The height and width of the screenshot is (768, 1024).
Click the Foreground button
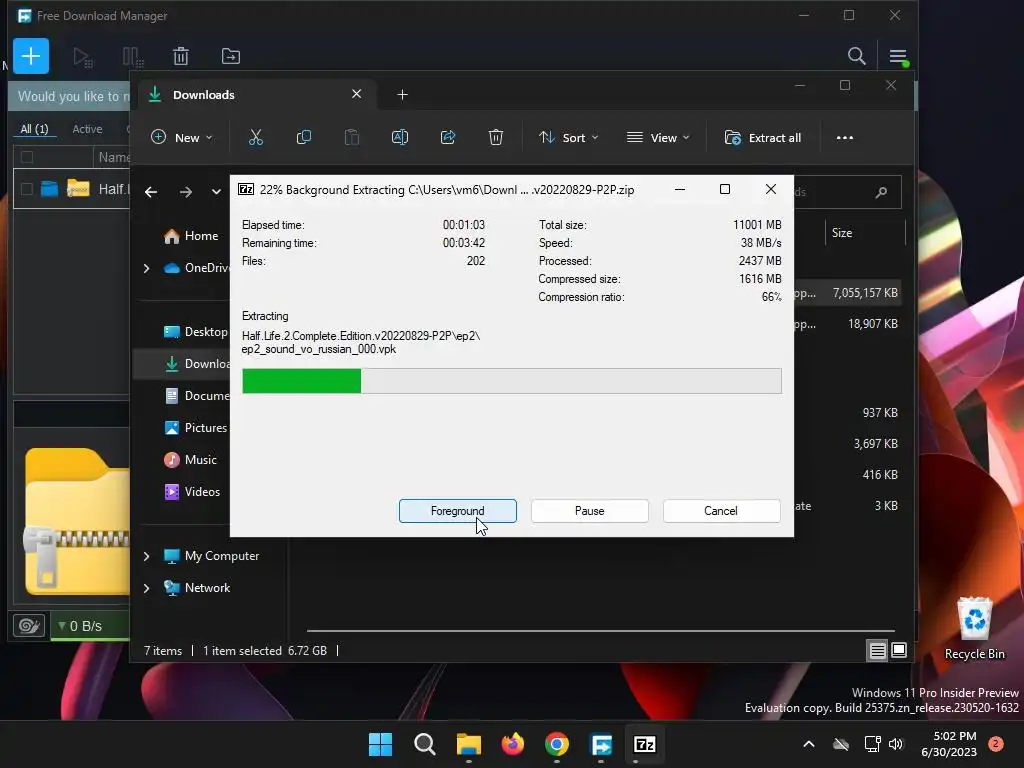tap(457, 511)
